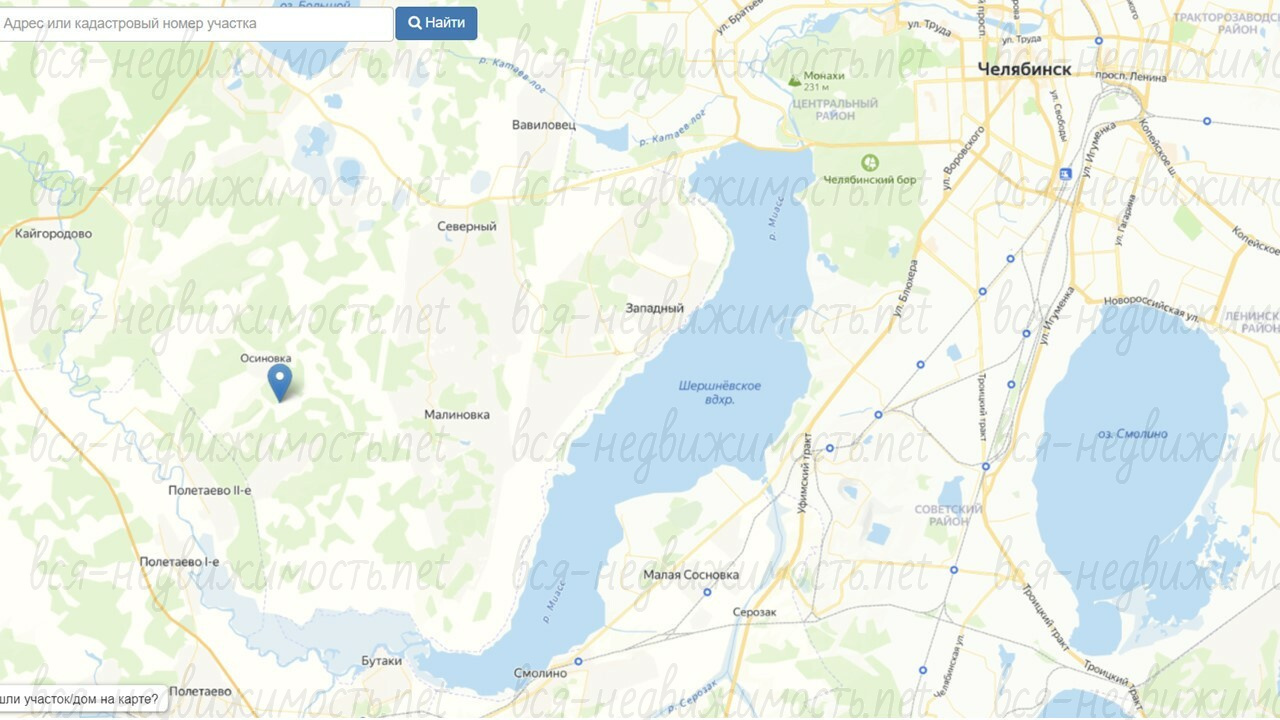Select the Челябинск city label
The image size is (1280, 720).
pyautogui.click(x=1024, y=69)
